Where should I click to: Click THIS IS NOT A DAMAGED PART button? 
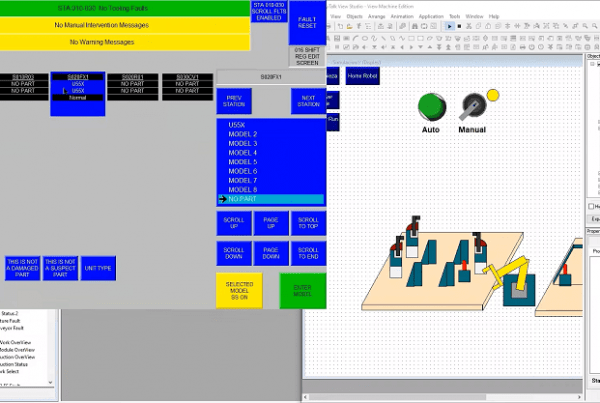coord(22,268)
